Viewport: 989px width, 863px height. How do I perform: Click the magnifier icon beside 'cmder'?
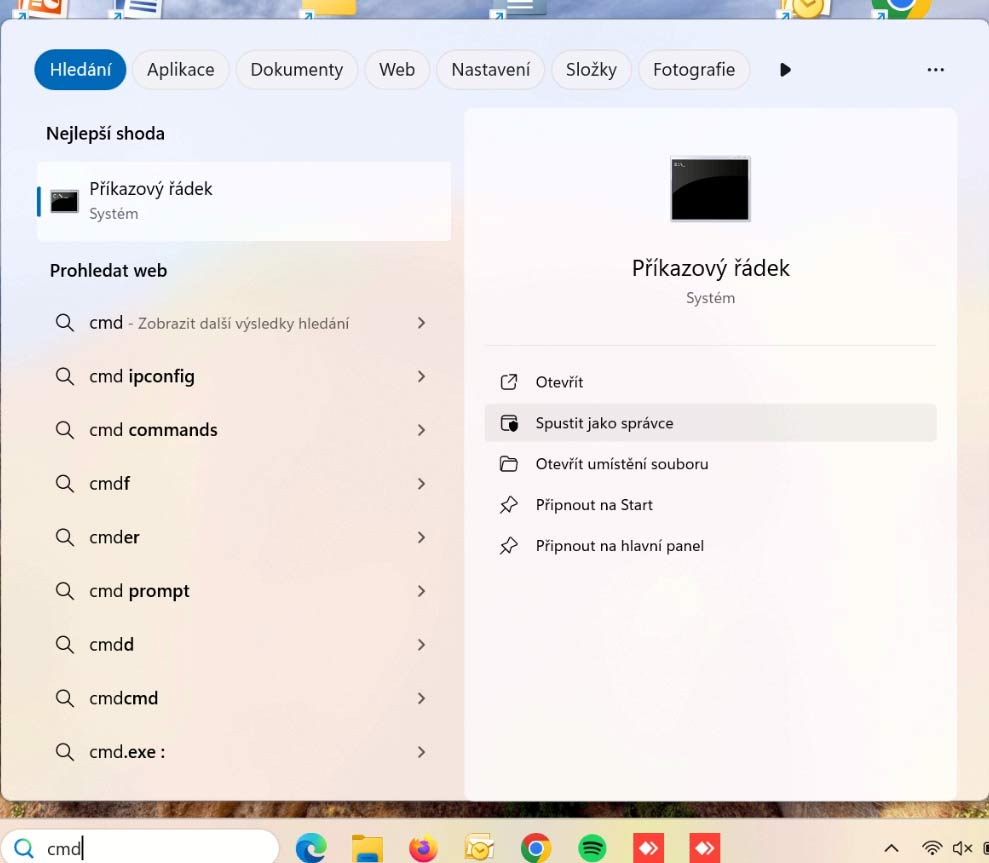click(64, 537)
